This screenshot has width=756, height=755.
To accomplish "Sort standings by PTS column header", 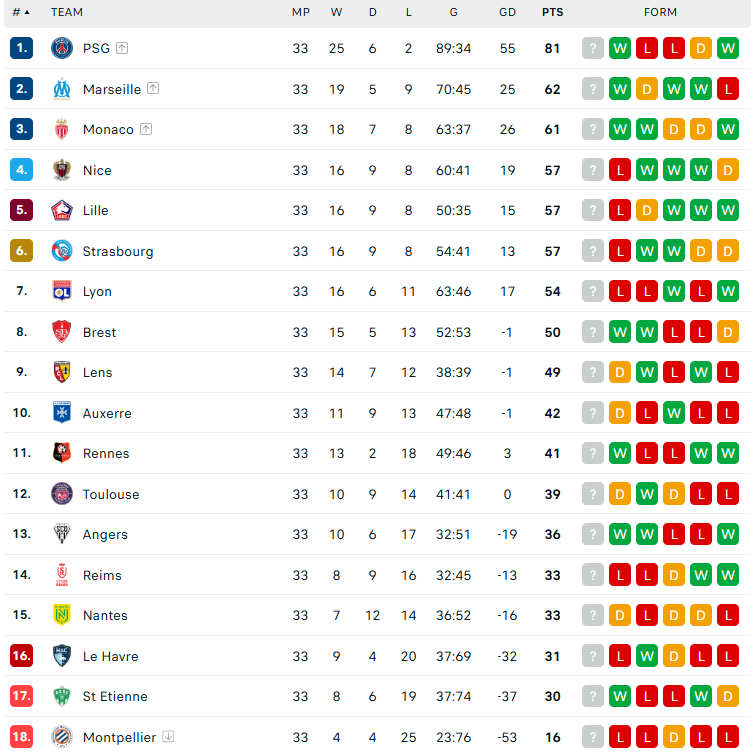I will point(553,12).
